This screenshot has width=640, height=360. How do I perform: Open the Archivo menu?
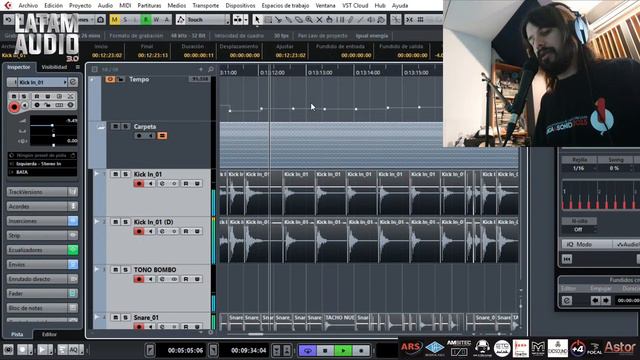(28, 6)
